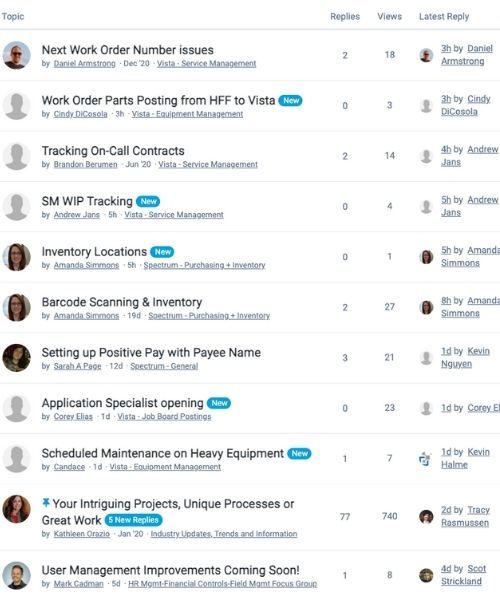The height and width of the screenshot is (600, 500).
Task: Click the "5 New Replies" badge
Action: click(133, 520)
